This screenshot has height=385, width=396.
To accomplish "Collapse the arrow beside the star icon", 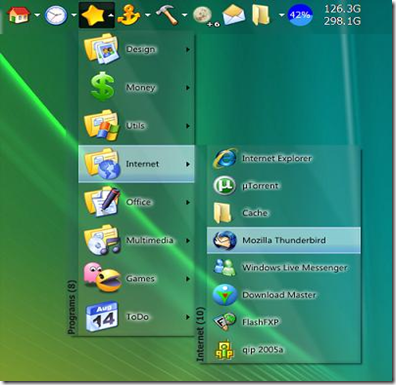I will pos(110,15).
